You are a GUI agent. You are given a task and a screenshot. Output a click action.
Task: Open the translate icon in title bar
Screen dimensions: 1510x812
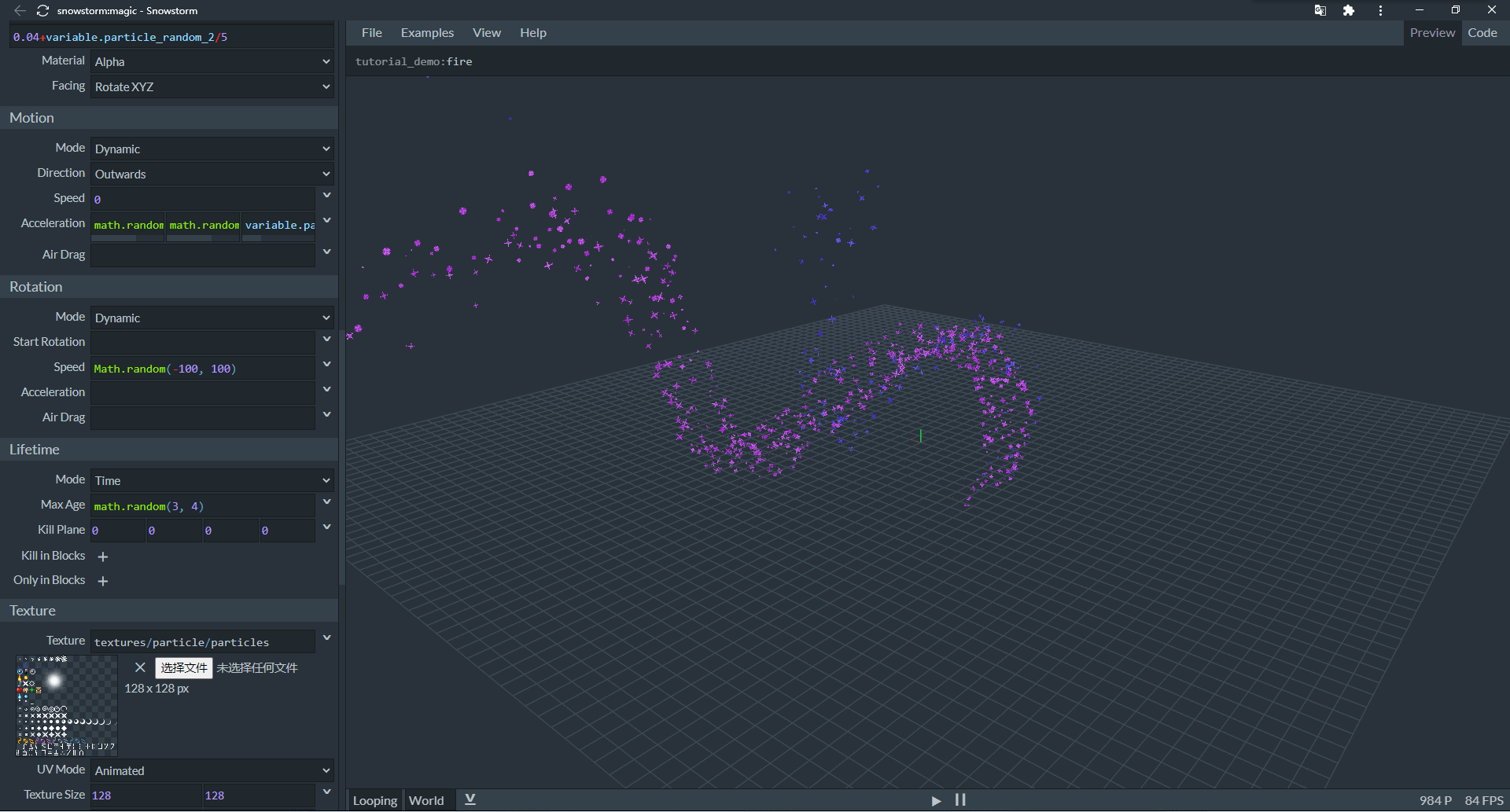(1320, 10)
